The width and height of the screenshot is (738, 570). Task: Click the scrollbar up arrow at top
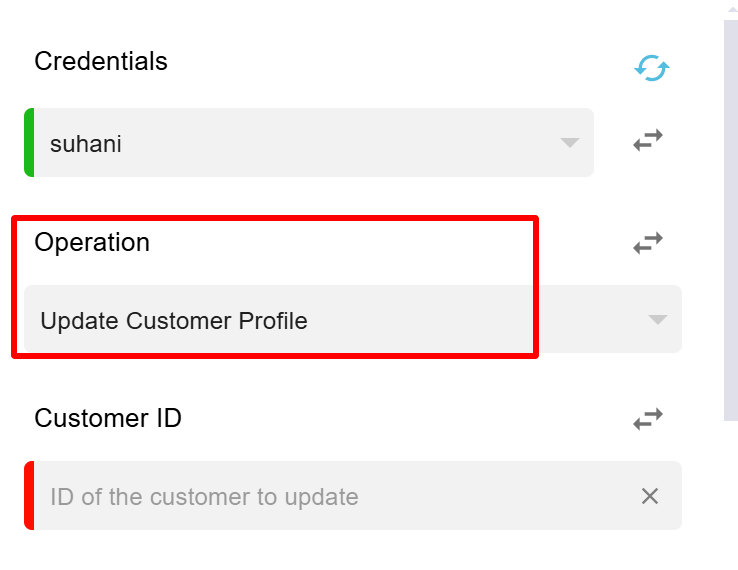[x=732, y=9]
